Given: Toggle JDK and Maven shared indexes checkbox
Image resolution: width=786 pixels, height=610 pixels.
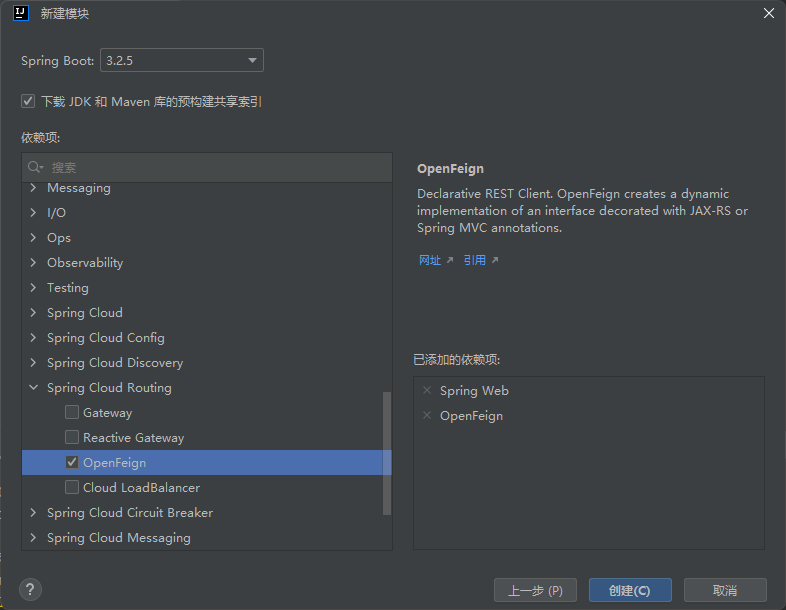Looking at the screenshot, I should click(28, 101).
